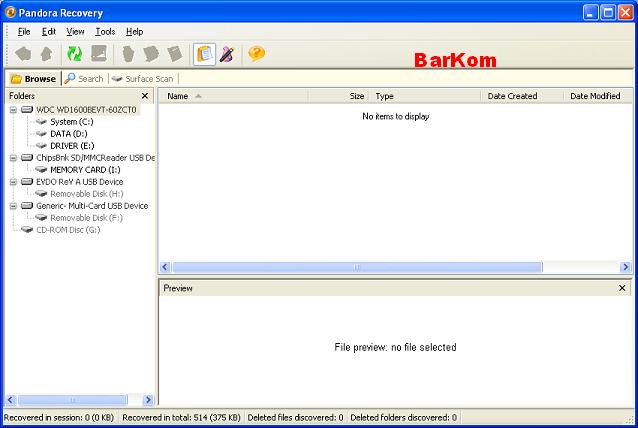Screen dimensions: 638x428
Task: Click the 'No items to display' text
Action: point(396,116)
